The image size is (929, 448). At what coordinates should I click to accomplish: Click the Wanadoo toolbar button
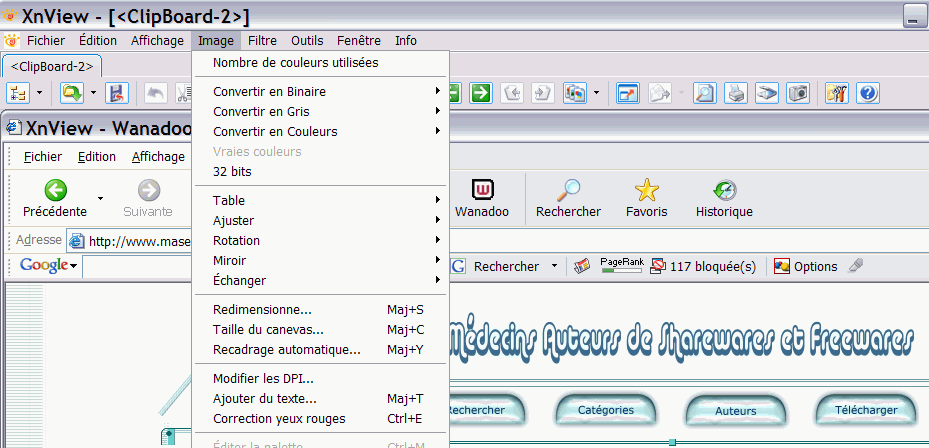coord(482,199)
